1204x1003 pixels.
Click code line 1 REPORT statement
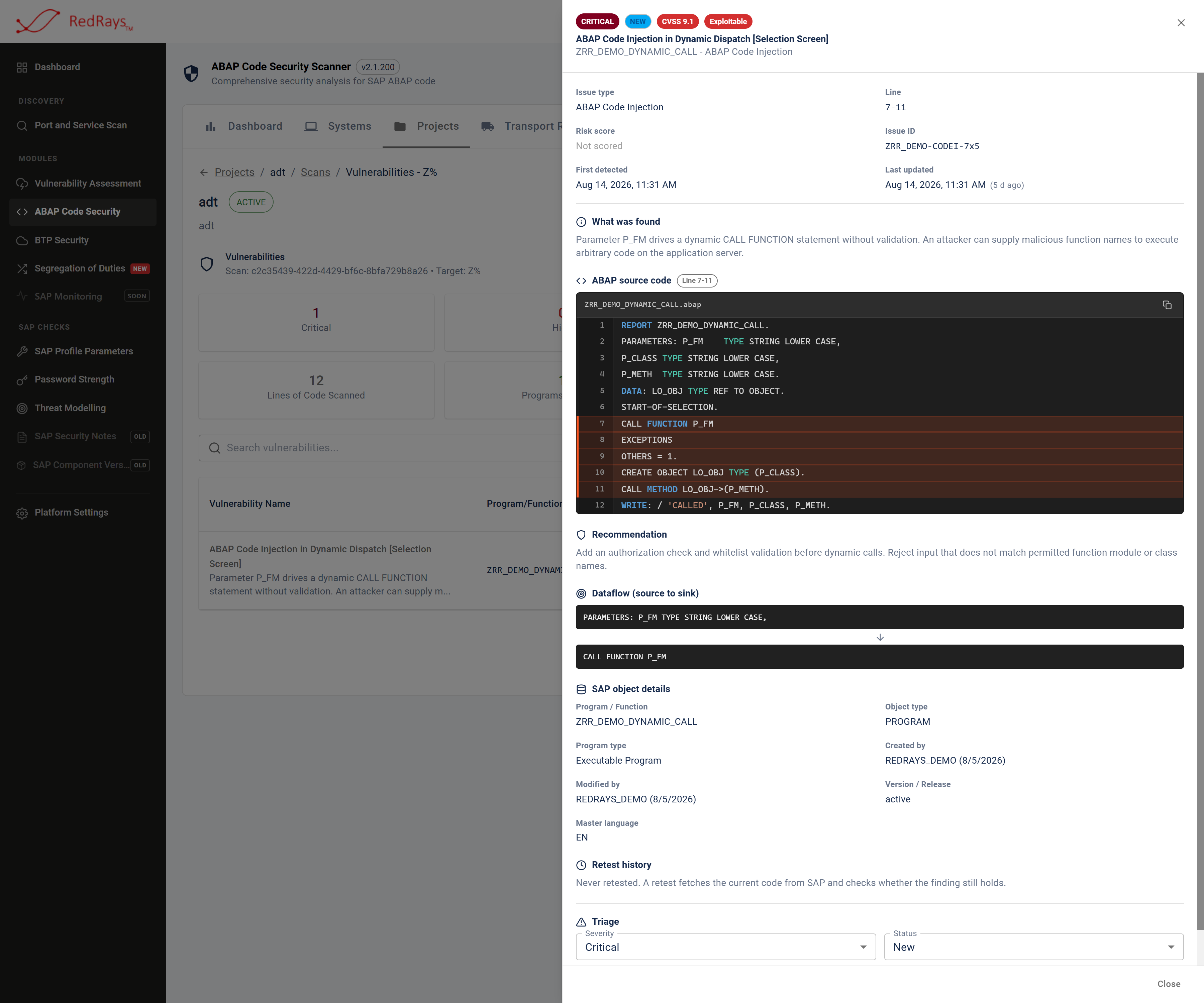click(x=880, y=326)
